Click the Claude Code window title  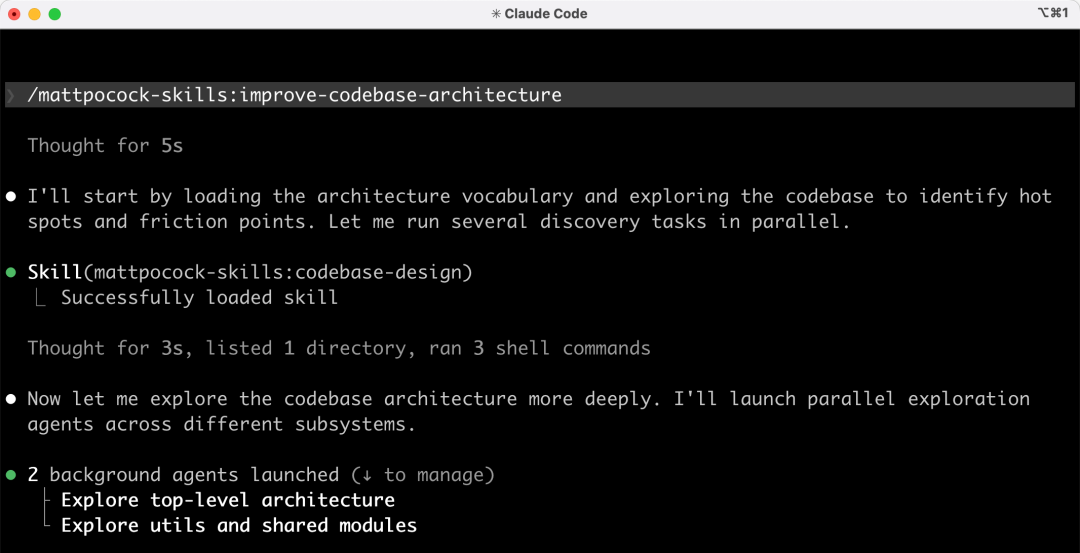click(539, 14)
